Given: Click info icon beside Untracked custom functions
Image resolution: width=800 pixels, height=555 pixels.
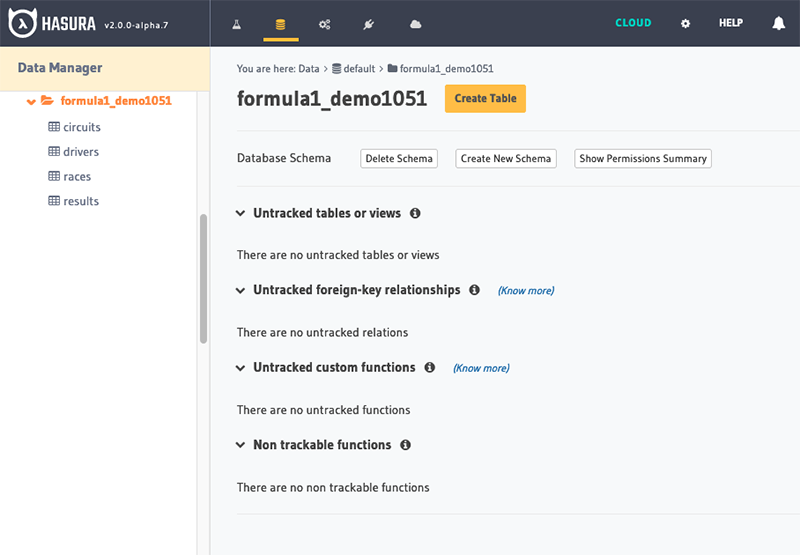Looking at the screenshot, I should (430, 367).
